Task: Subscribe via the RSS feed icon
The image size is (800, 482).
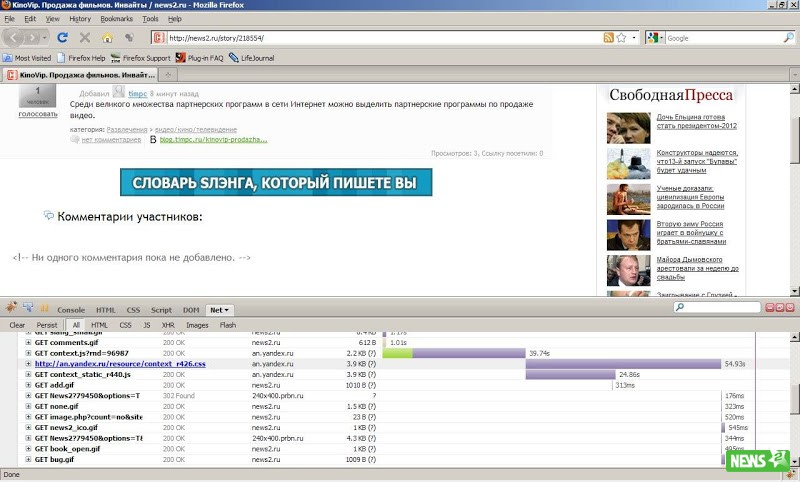Action: point(608,38)
